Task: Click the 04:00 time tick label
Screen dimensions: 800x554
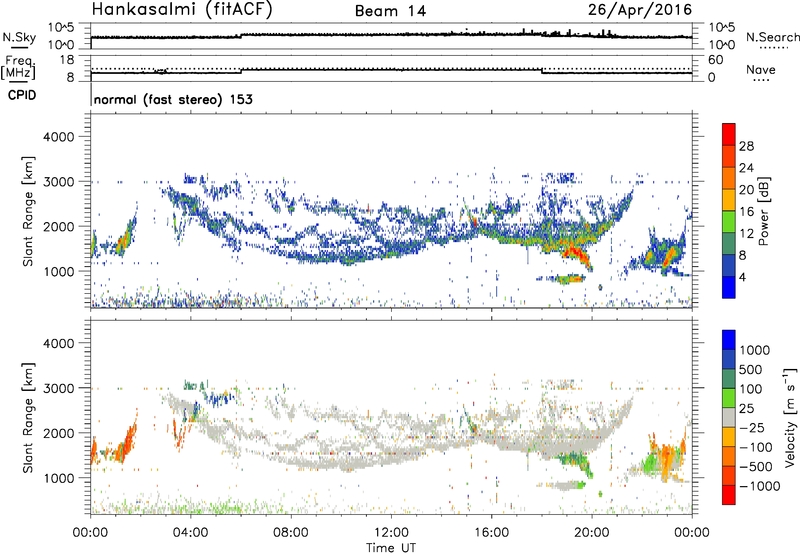Action: (x=191, y=533)
